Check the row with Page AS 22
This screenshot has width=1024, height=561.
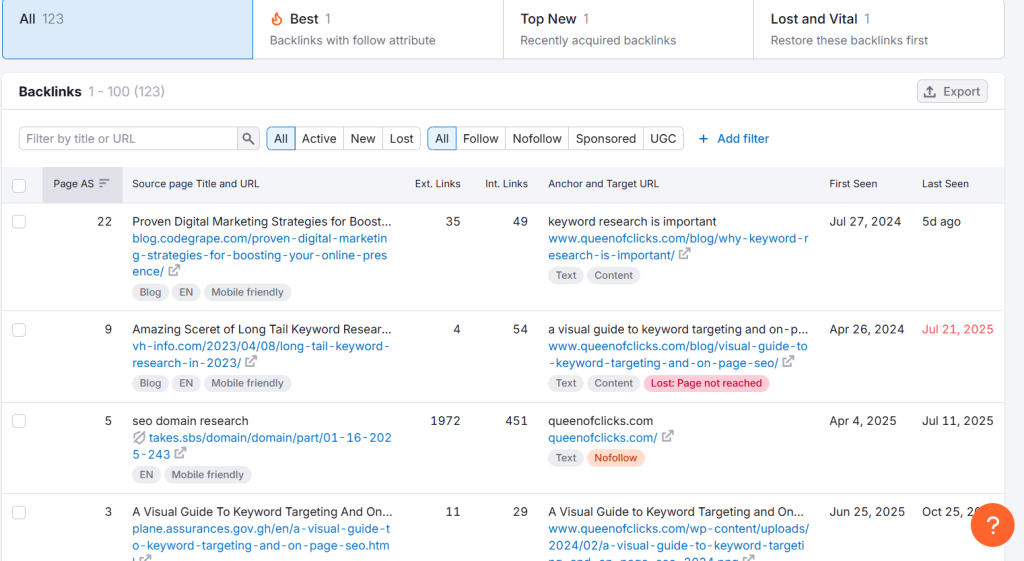(x=19, y=221)
